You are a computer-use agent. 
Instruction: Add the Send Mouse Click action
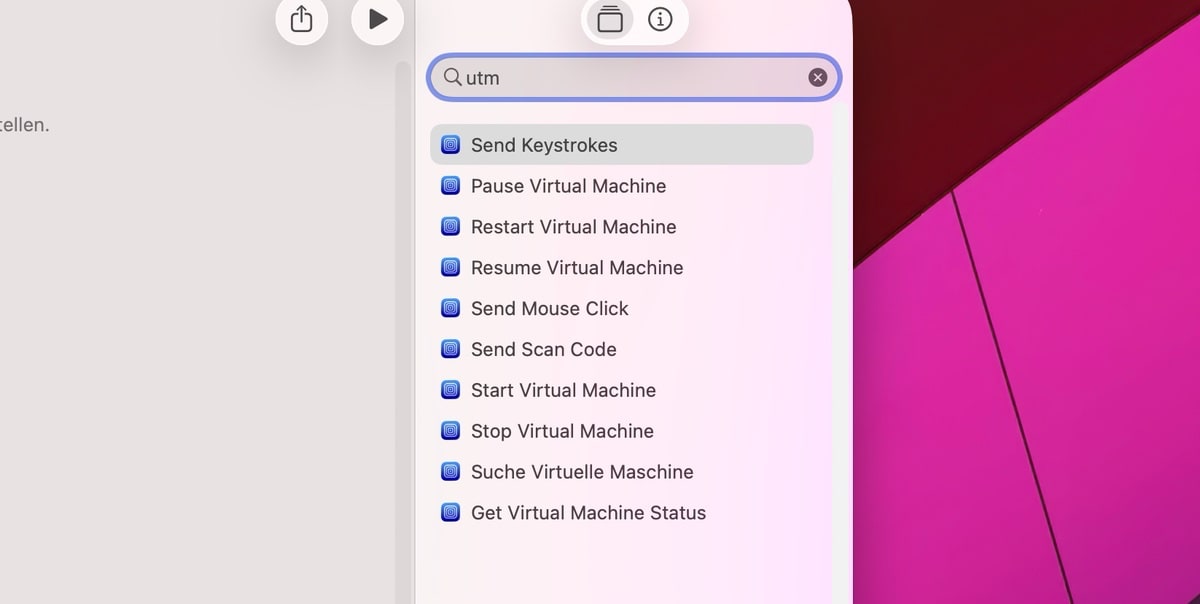(549, 309)
